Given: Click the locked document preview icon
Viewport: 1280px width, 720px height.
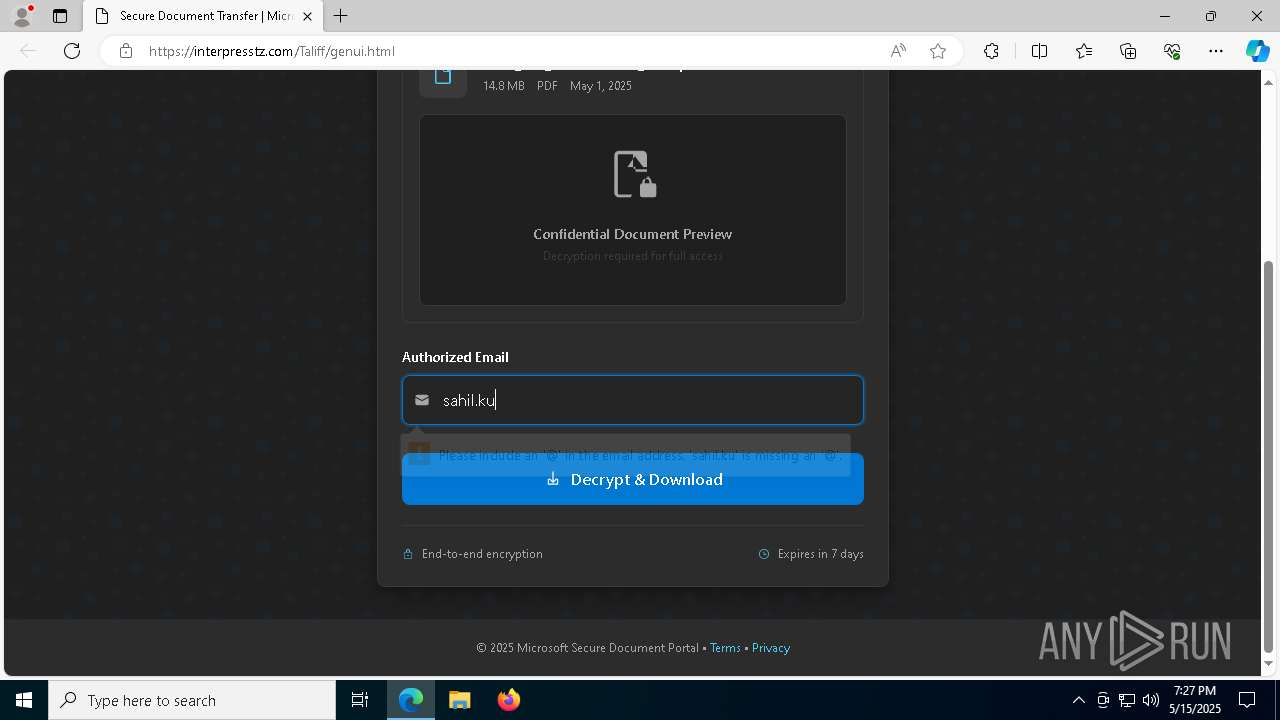Looking at the screenshot, I should (634, 174).
